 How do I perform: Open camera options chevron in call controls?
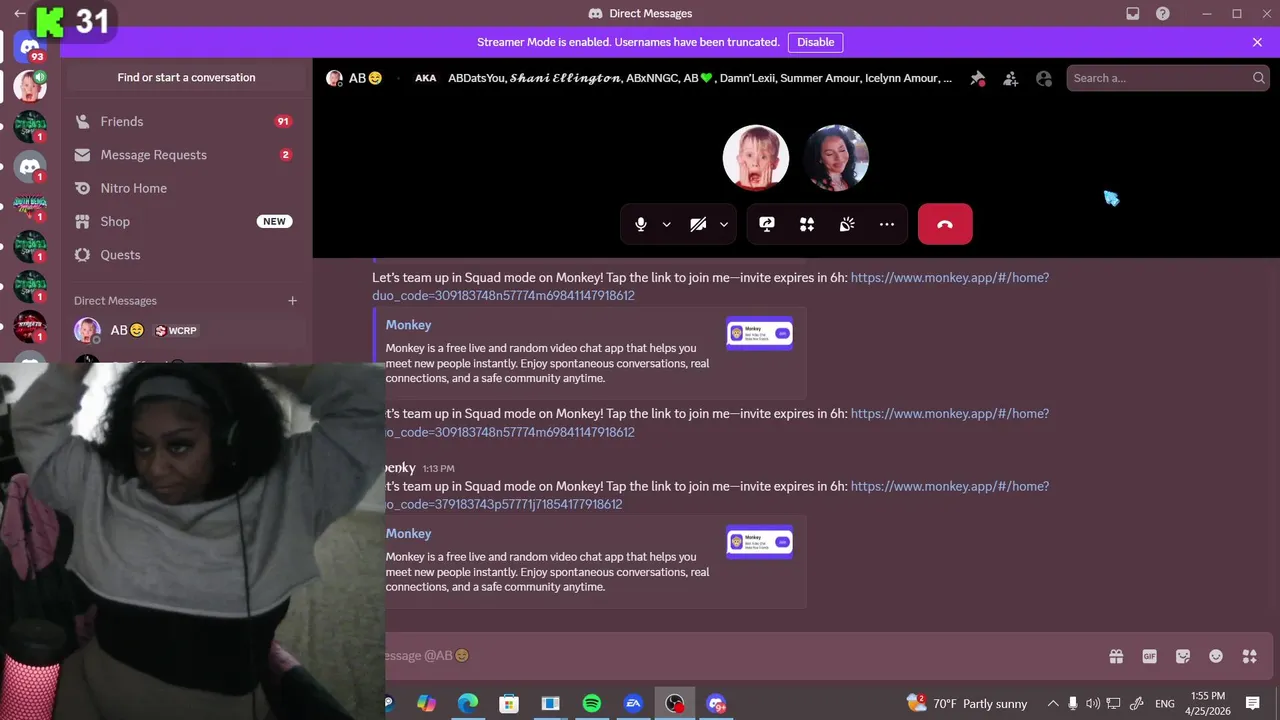click(x=724, y=224)
